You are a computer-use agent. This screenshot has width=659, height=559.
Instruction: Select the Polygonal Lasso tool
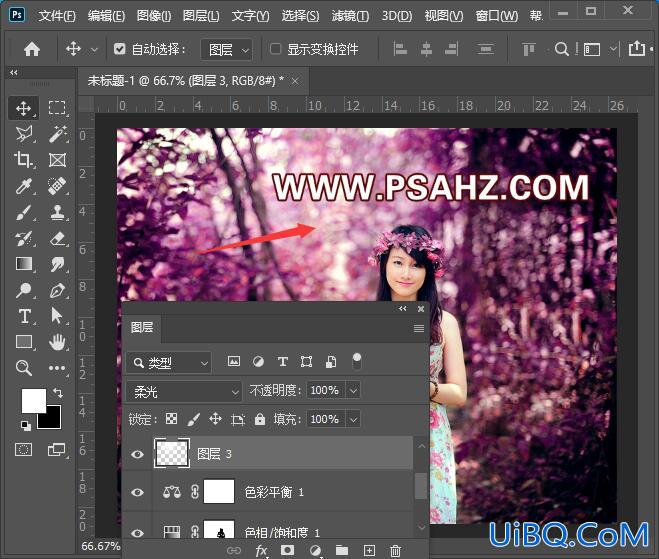click(x=24, y=134)
